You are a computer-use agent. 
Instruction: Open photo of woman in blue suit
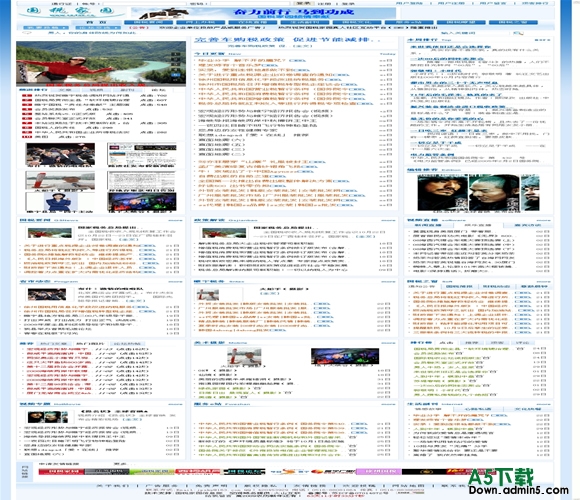click(60, 202)
